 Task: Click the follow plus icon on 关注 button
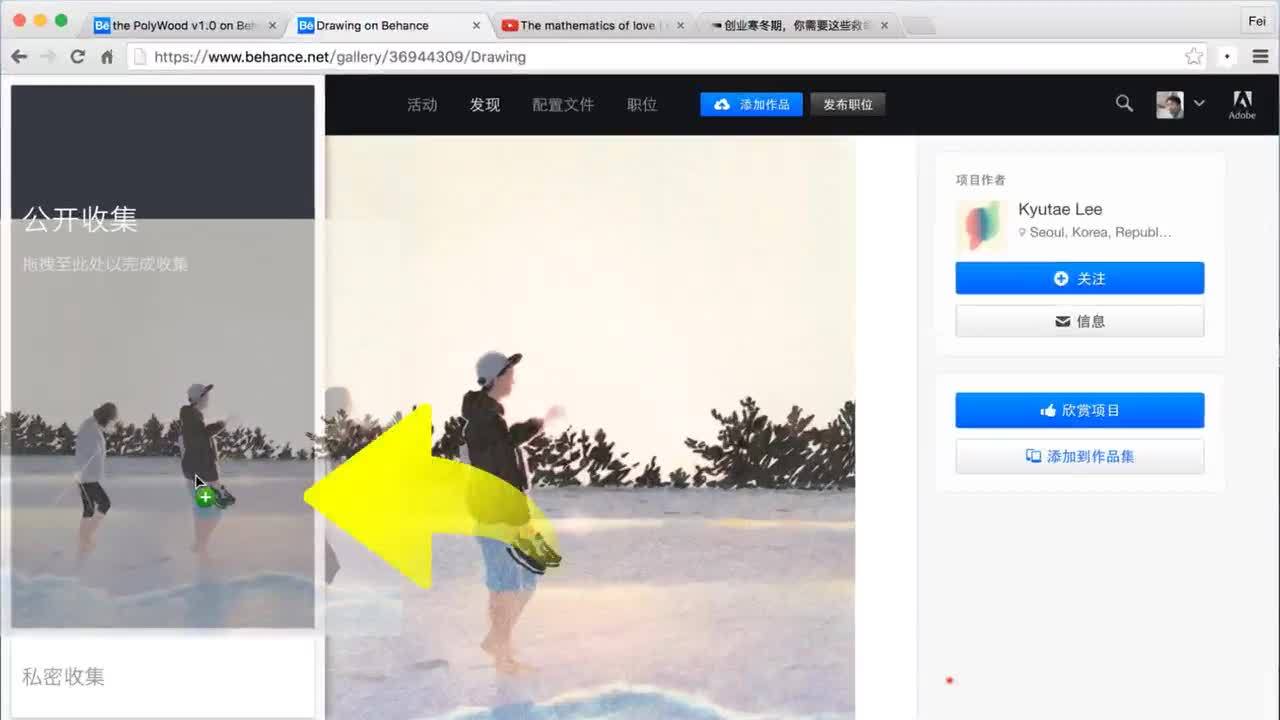1060,278
